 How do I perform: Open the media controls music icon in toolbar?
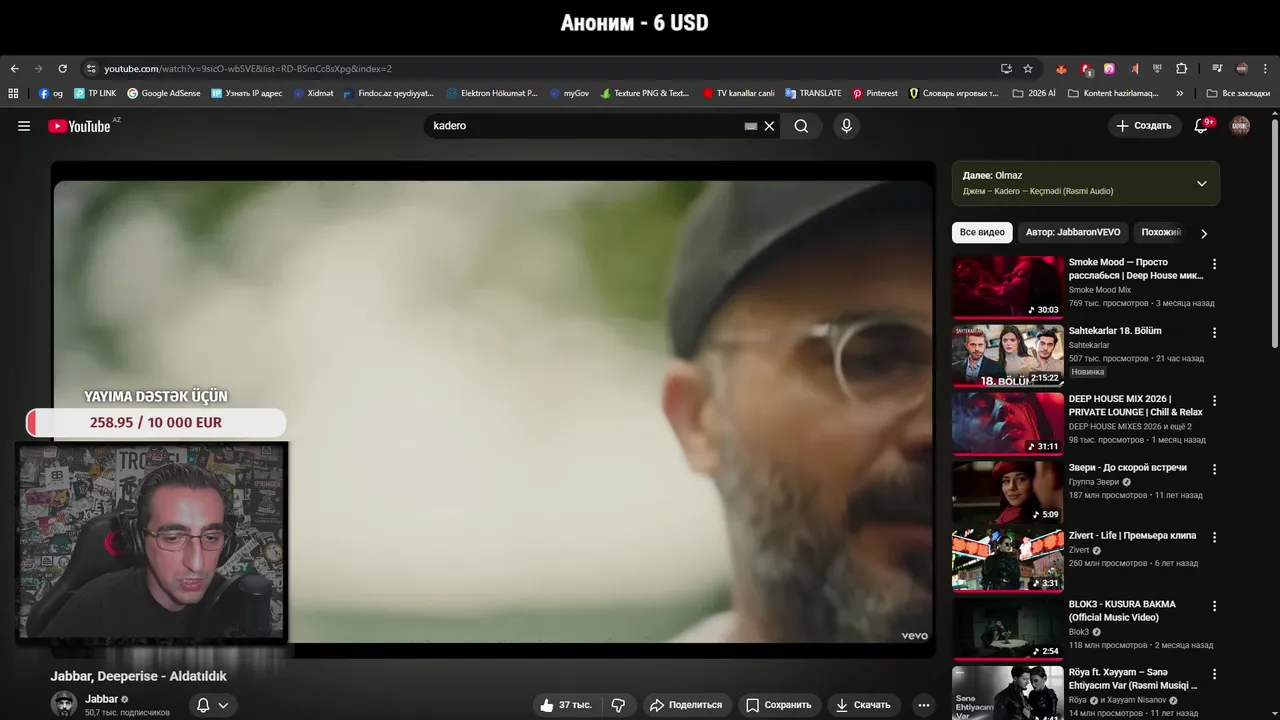click(x=1217, y=69)
